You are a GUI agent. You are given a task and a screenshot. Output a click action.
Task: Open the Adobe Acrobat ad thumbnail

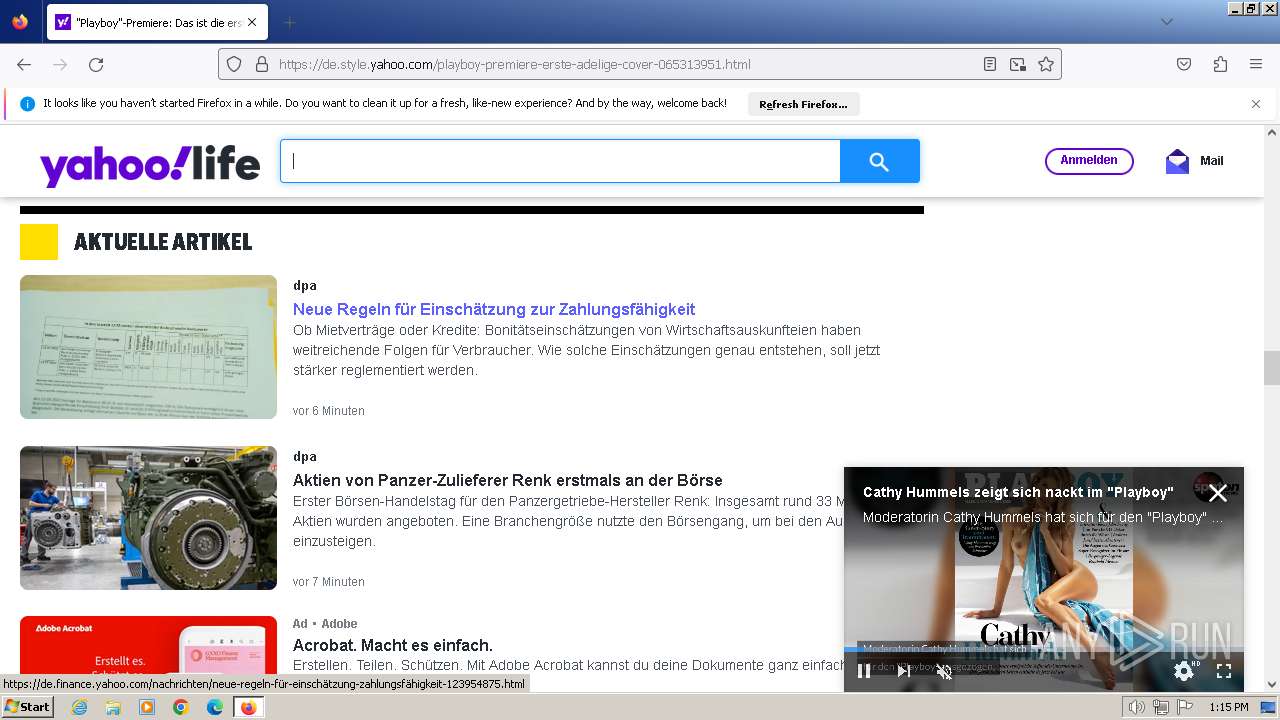click(148, 647)
